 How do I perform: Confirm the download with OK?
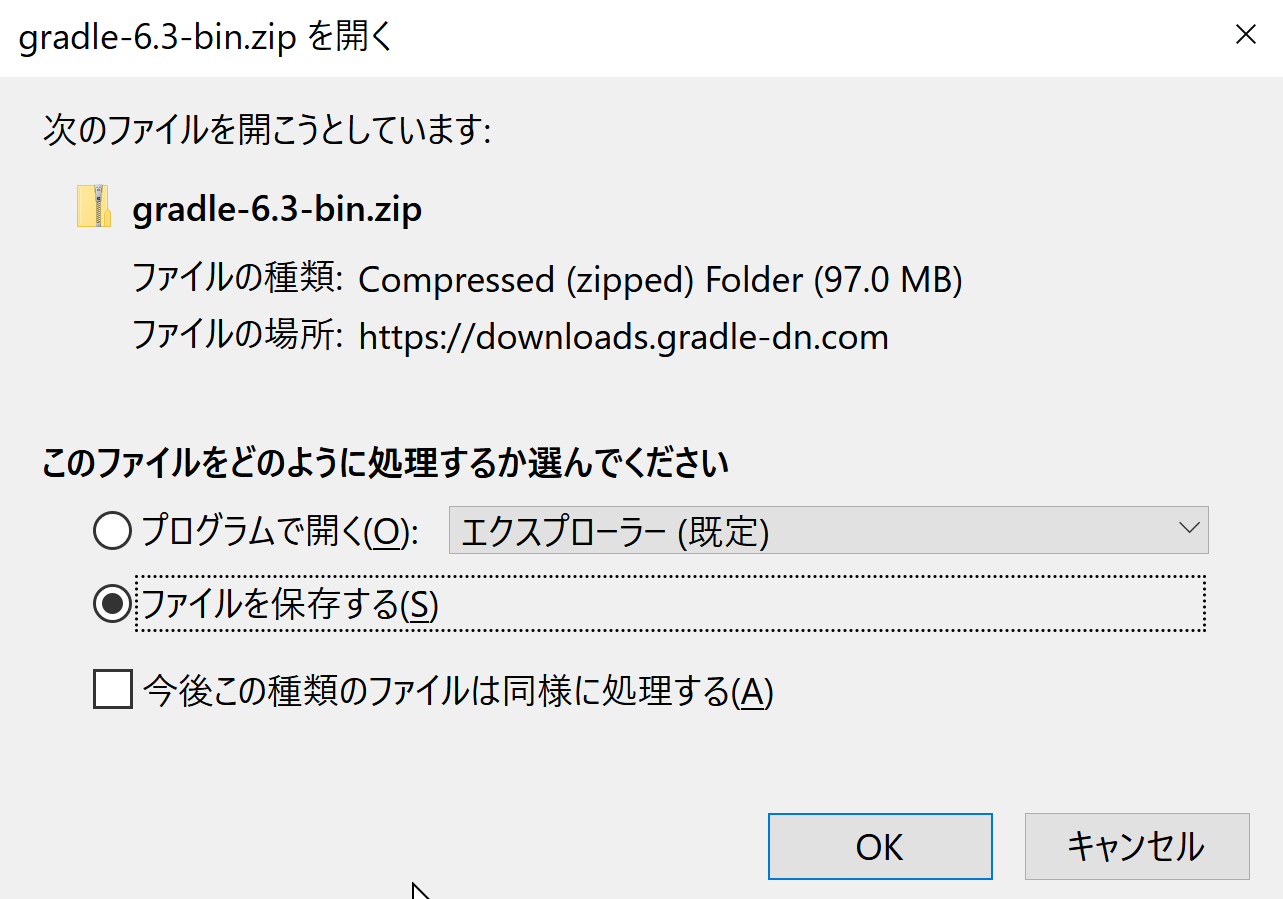[880, 846]
